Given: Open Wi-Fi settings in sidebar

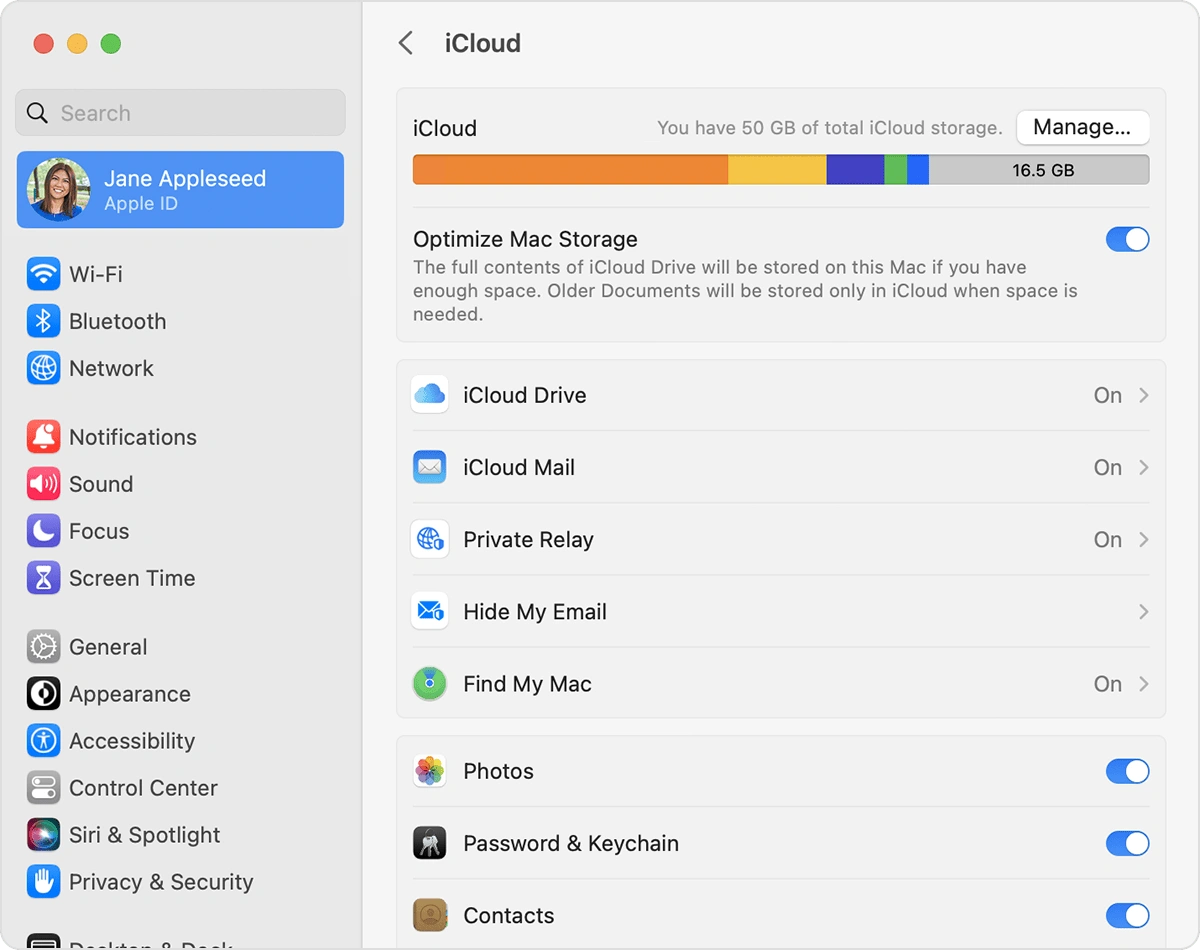Looking at the screenshot, I should click(x=95, y=274).
